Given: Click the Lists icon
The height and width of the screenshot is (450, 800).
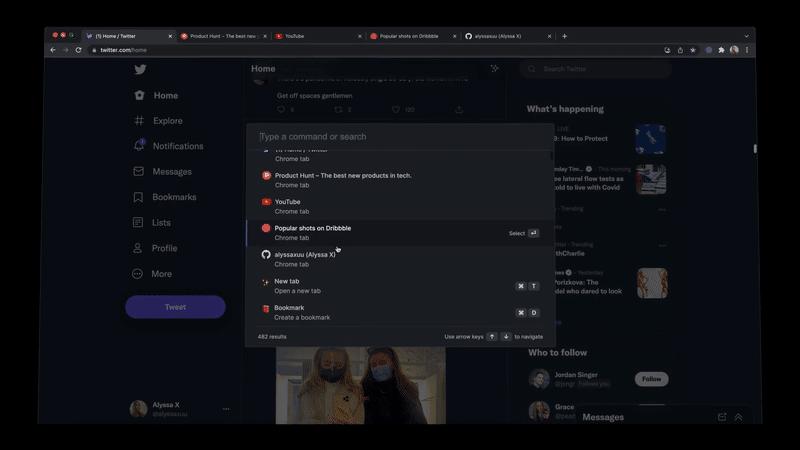Looking at the screenshot, I should pyautogui.click(x=138, y=222).
